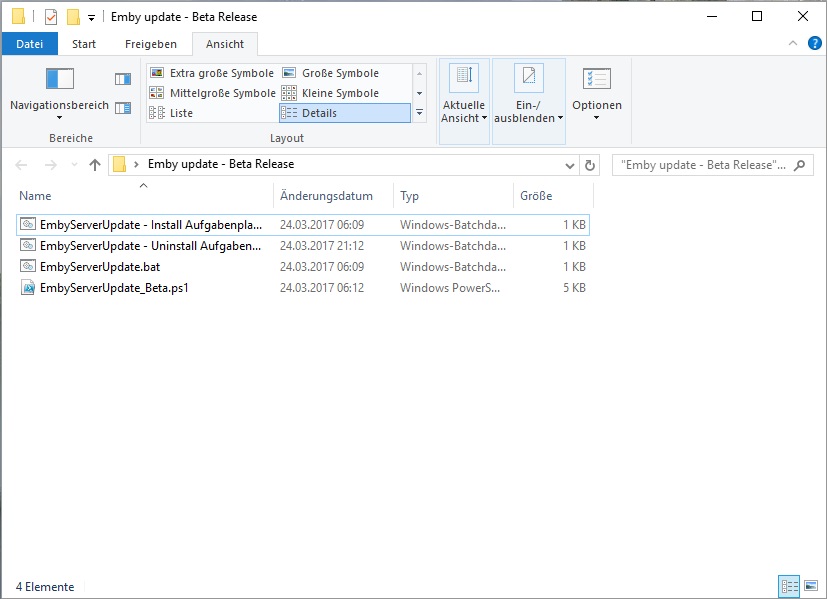Toggle the Vorschaufenster preview pane icon
The height and width of the screenshot is (599, 828).
coord(123,79)
